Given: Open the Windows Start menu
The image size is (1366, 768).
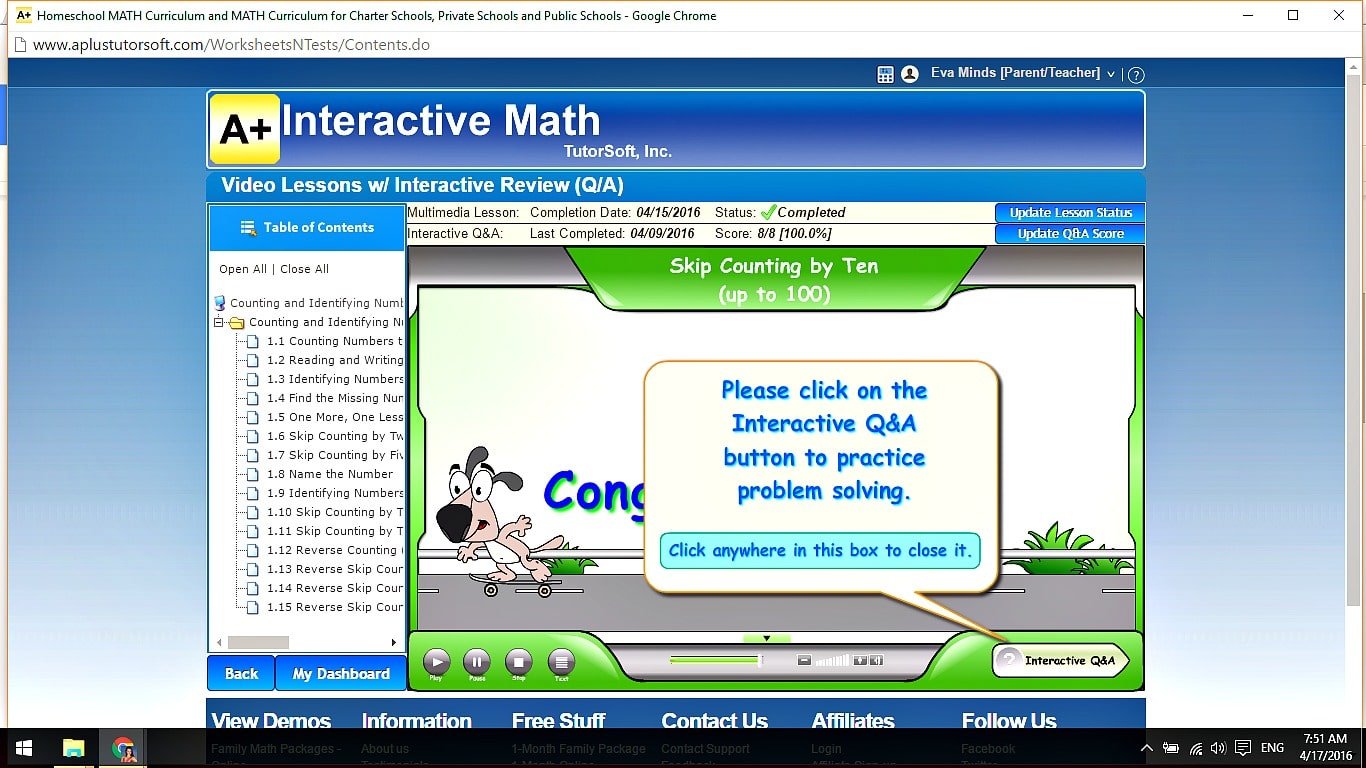Looking at the screenshot, I should [24, 748].
